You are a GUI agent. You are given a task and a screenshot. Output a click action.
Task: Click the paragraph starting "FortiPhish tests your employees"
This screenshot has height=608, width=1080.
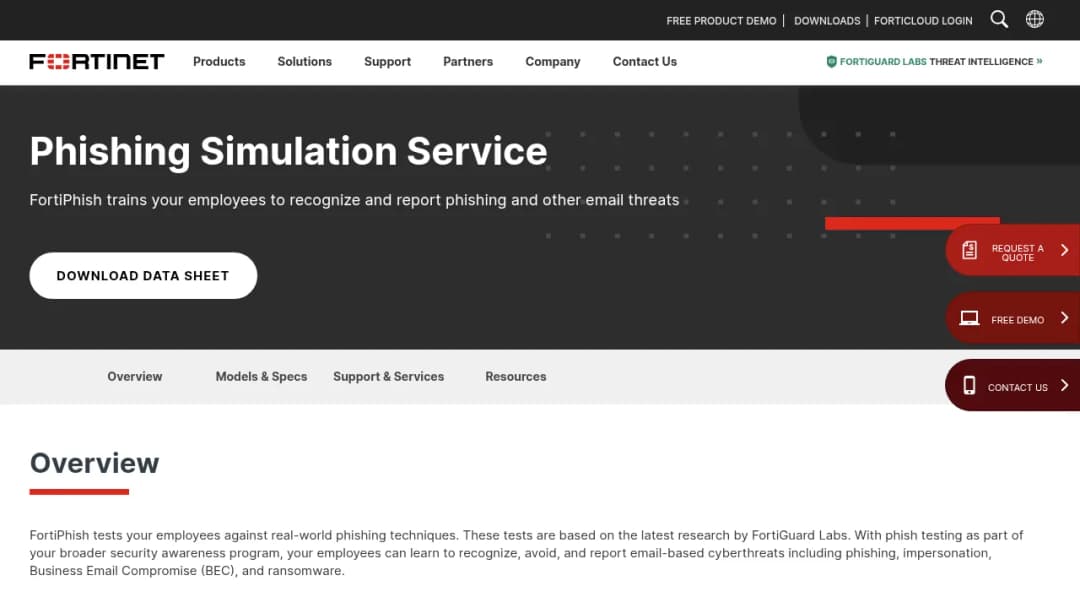[526, 553]
